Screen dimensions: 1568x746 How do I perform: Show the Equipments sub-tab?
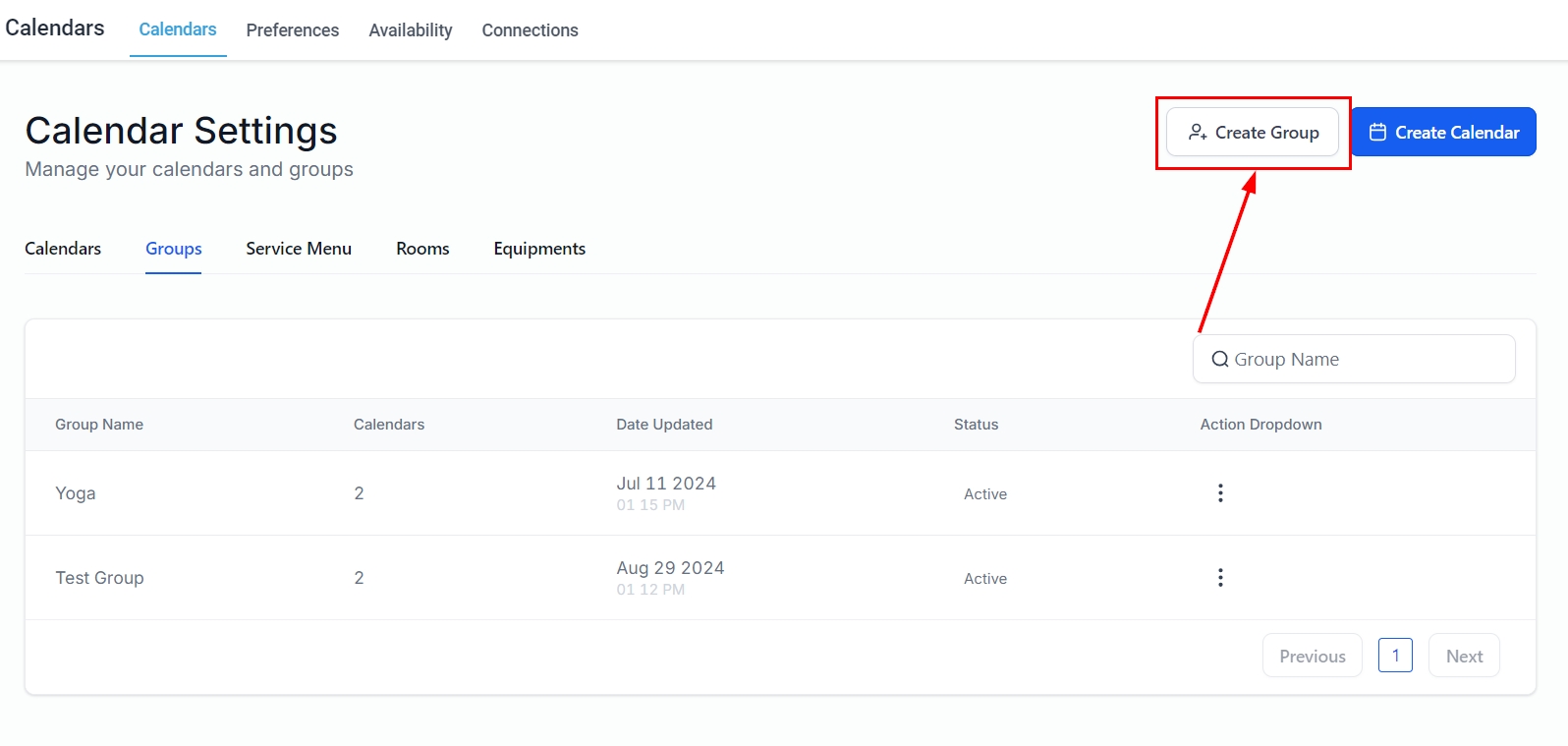(539, 249)
